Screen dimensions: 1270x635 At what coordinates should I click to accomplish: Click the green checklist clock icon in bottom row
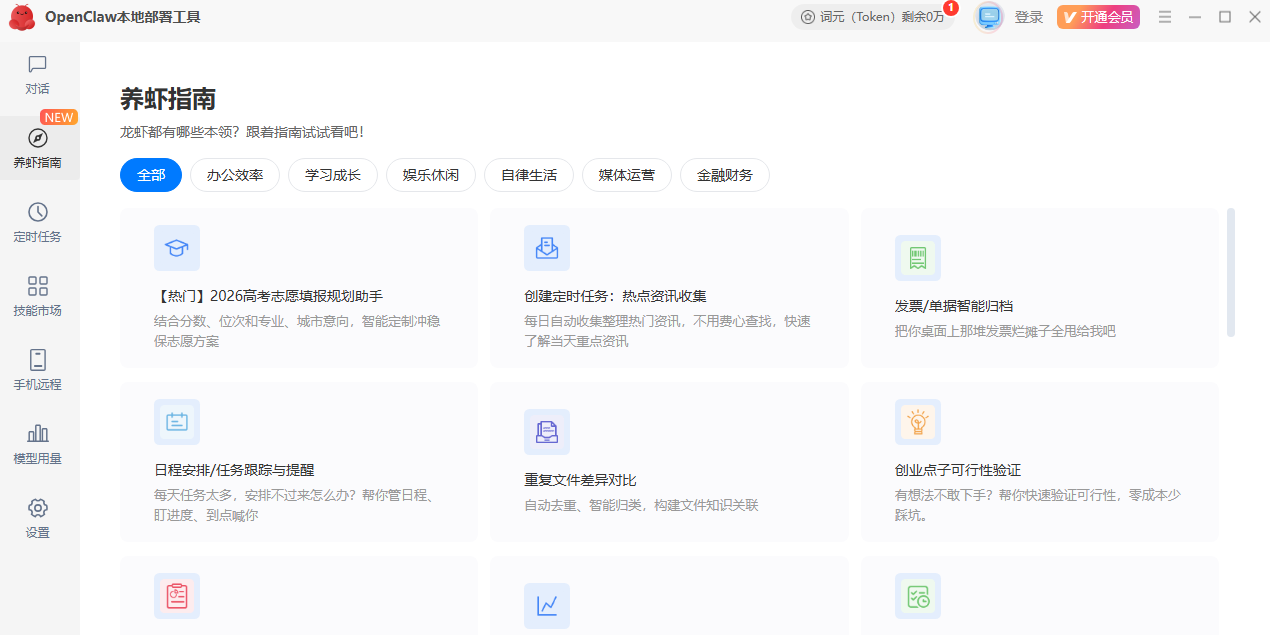click(918, 596)
